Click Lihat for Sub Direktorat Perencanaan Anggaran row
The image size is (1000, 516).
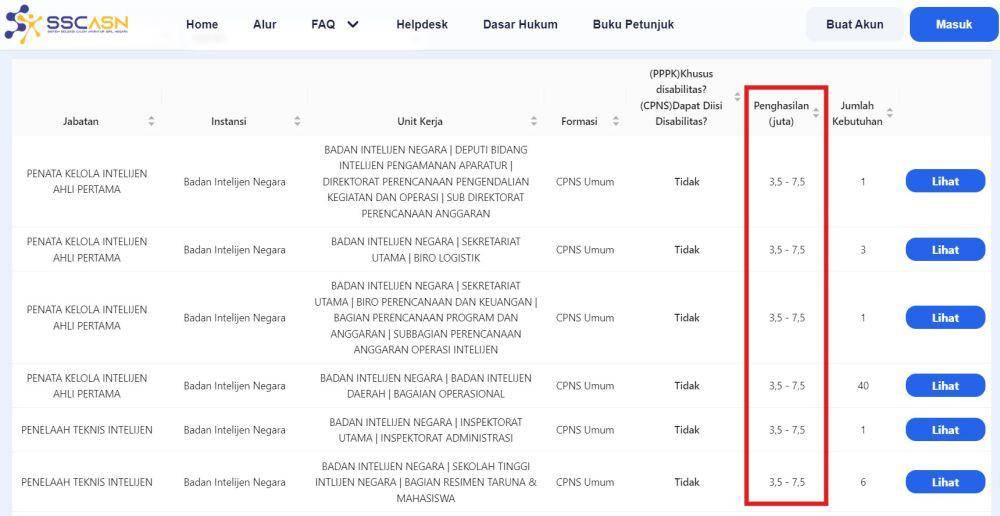[x=945, y=181]
